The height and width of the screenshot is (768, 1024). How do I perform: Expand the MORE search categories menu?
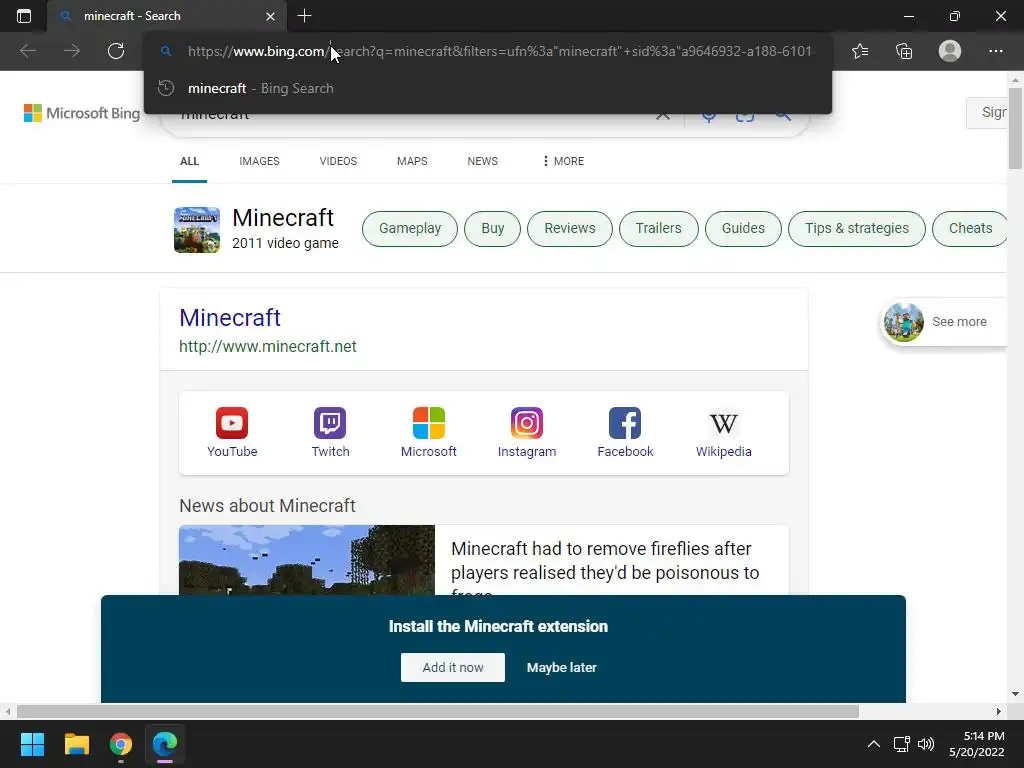(564, 161)
